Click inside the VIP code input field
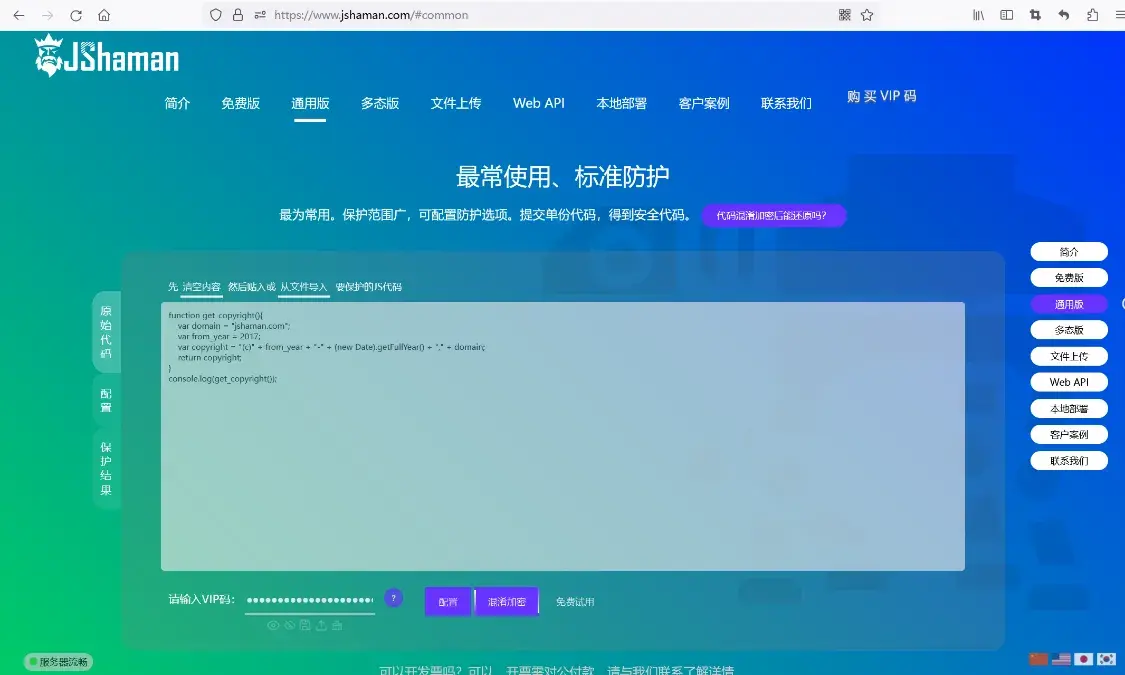 (x=310, y=598)
